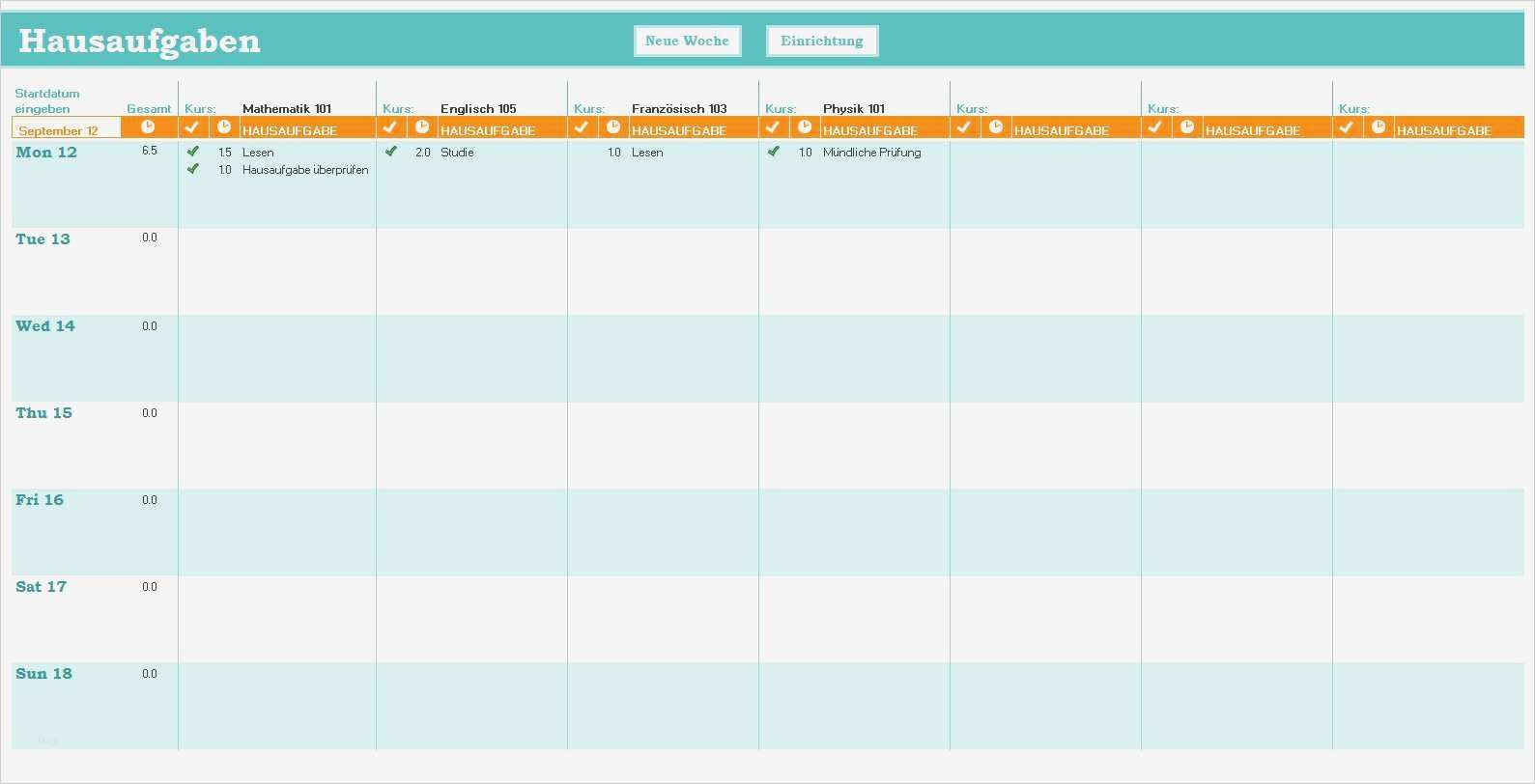Select the Sun 18 day label
The width and height of the screenshot is (1535, 784).
[x=43, y=674]
